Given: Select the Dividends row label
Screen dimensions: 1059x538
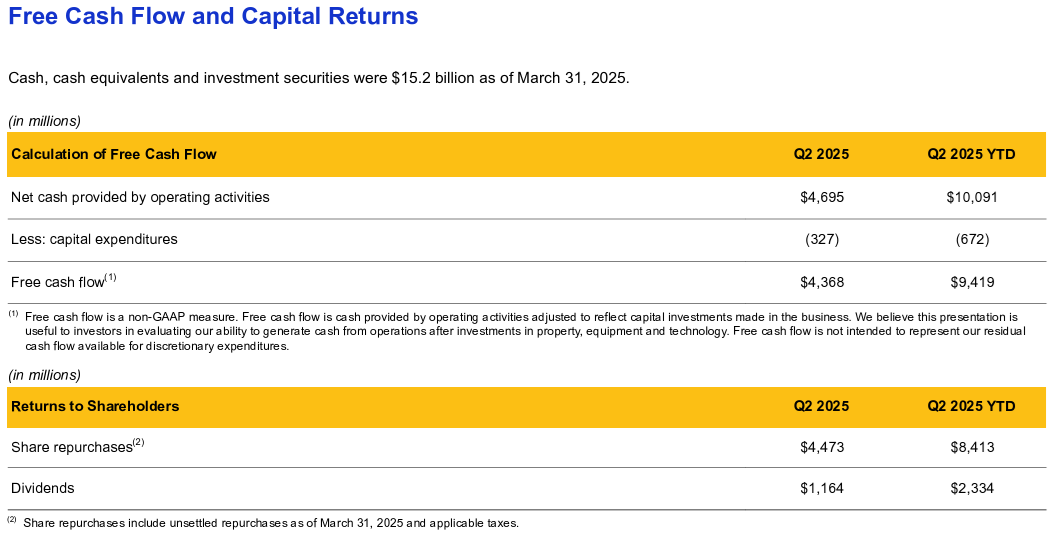Looking at the screenshot, I should click(43, 488).
